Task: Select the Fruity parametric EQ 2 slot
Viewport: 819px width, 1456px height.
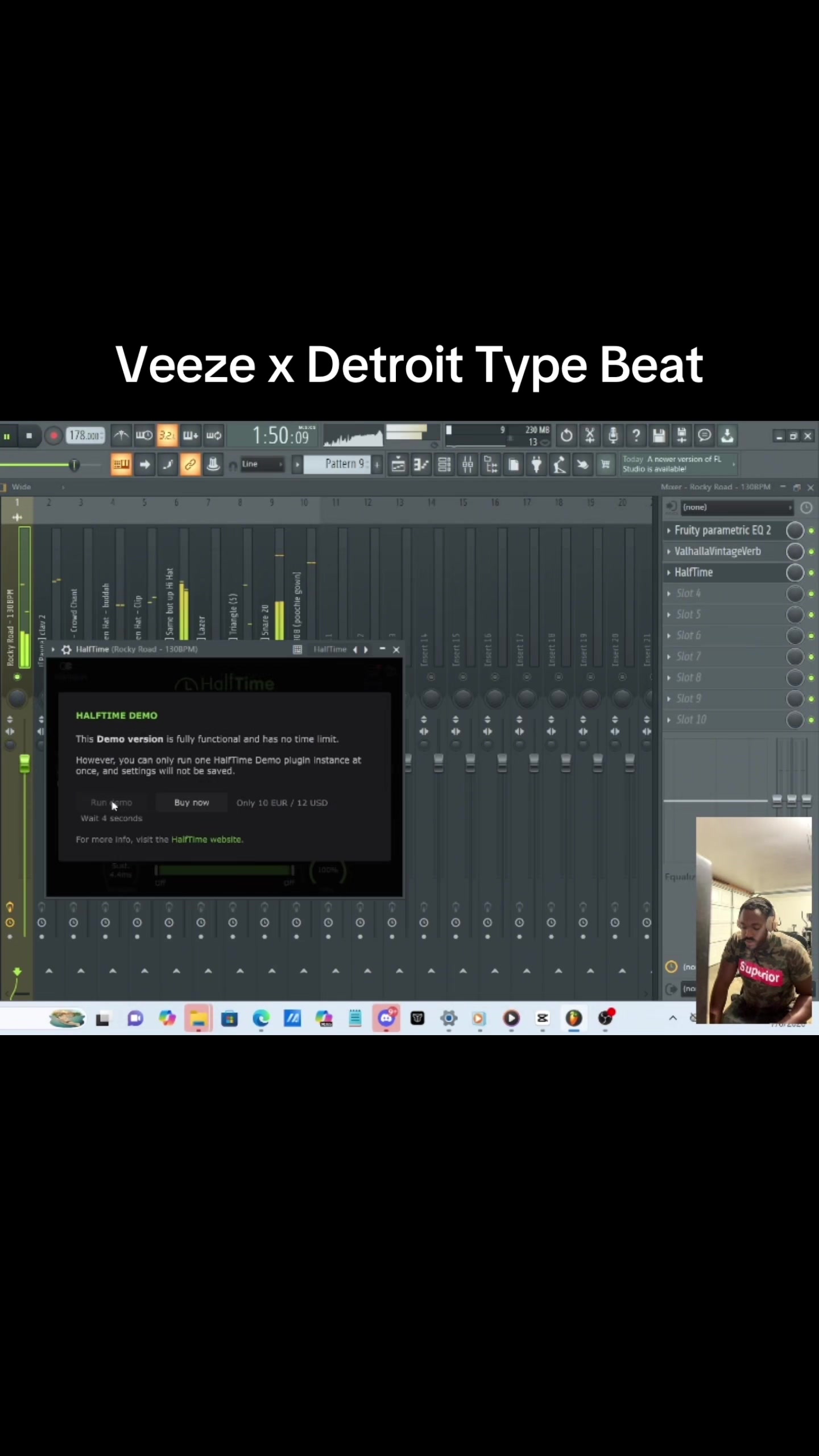Action: point(723,531)
